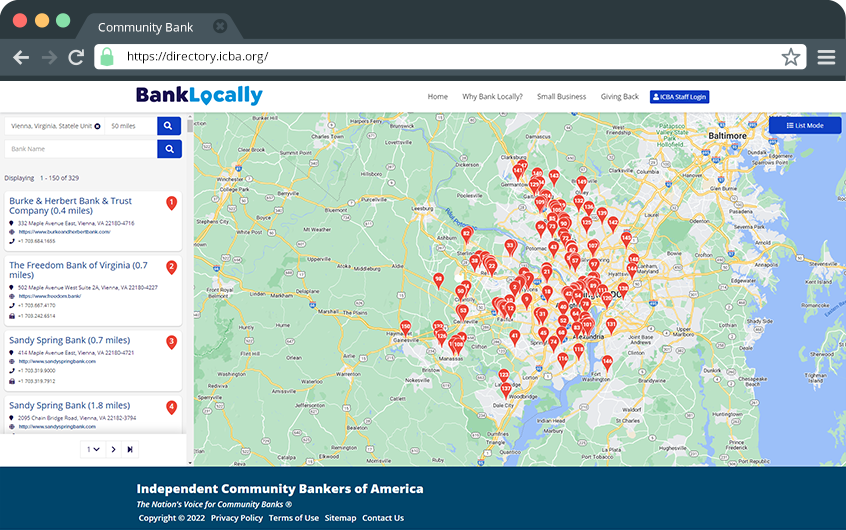Screen dimensions: 846x530
Task: Click the ICBA Staff Login button
Action: [x=679, y=97]
